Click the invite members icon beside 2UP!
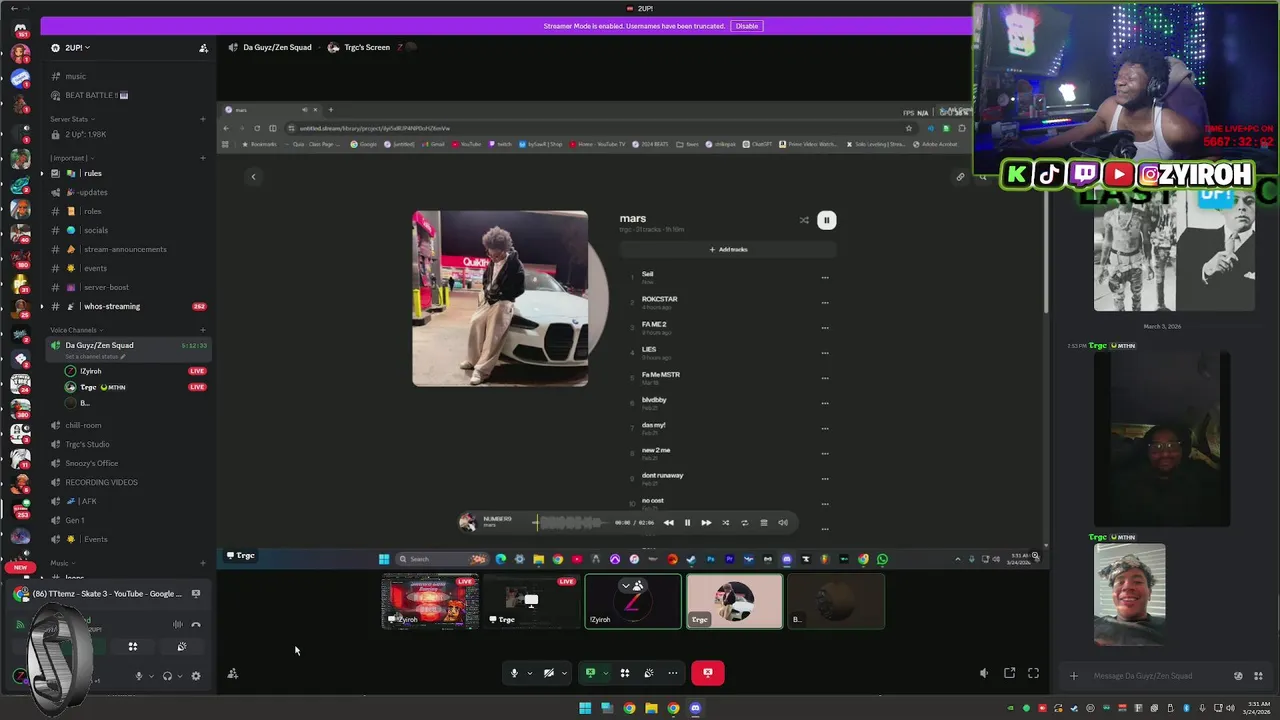This screenshot has width=1280, height=720. pyautogui.click(x=203, y=48)
